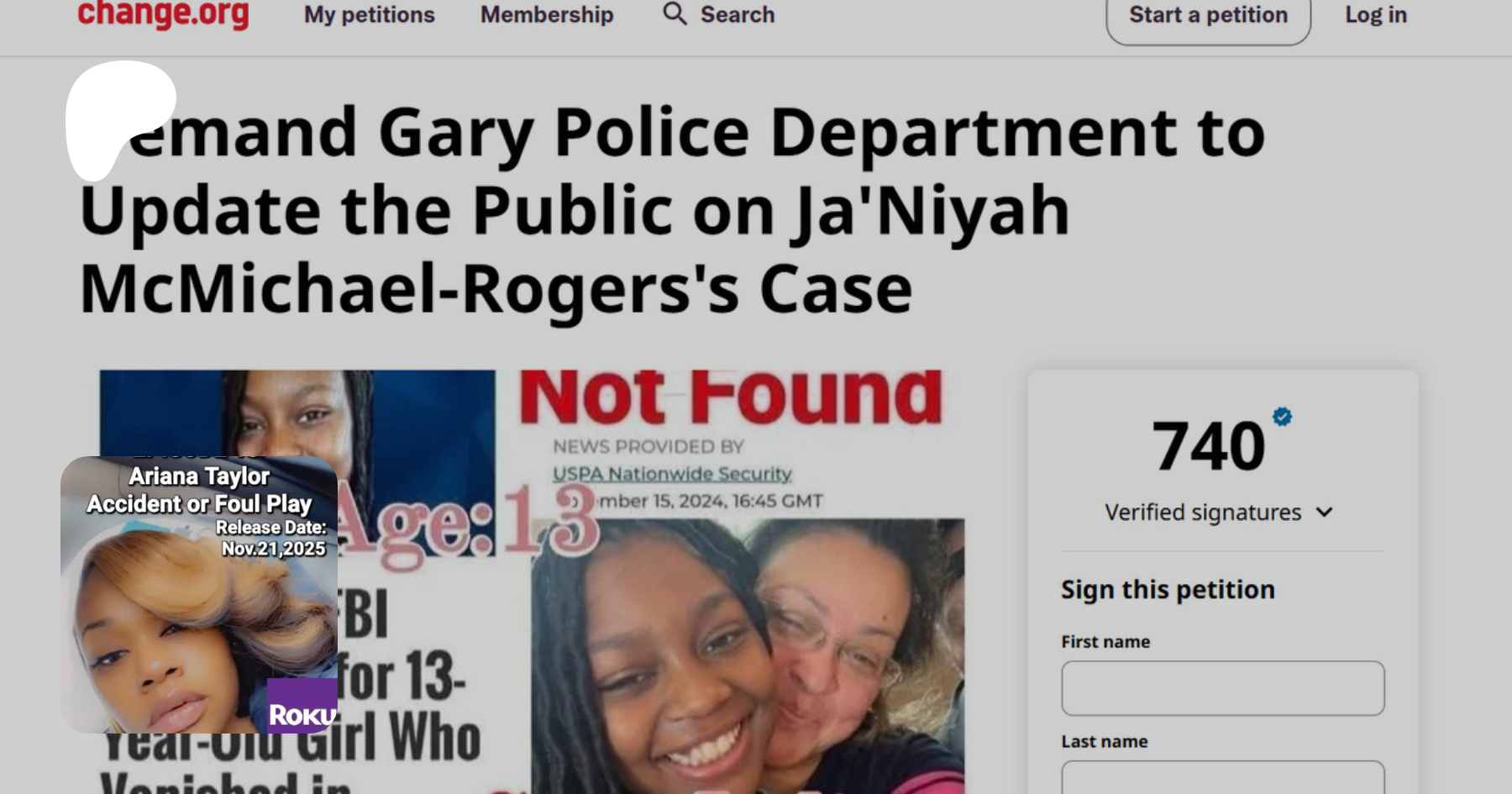Screen dimensions: 1512x794
Task: Click the change.org logo
Action: (x=163, y=13)
